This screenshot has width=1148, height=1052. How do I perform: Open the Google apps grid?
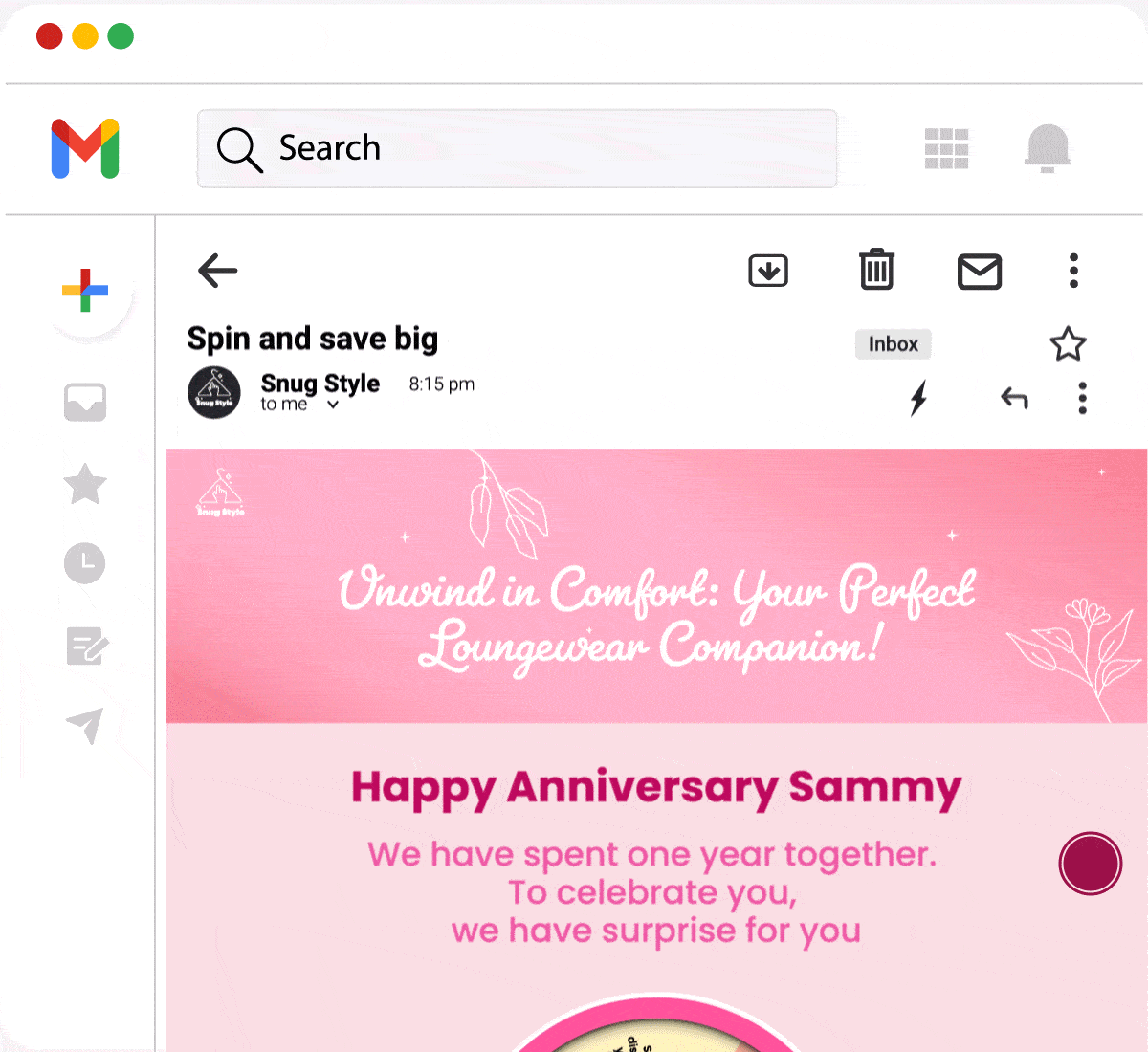pos(946,149)
